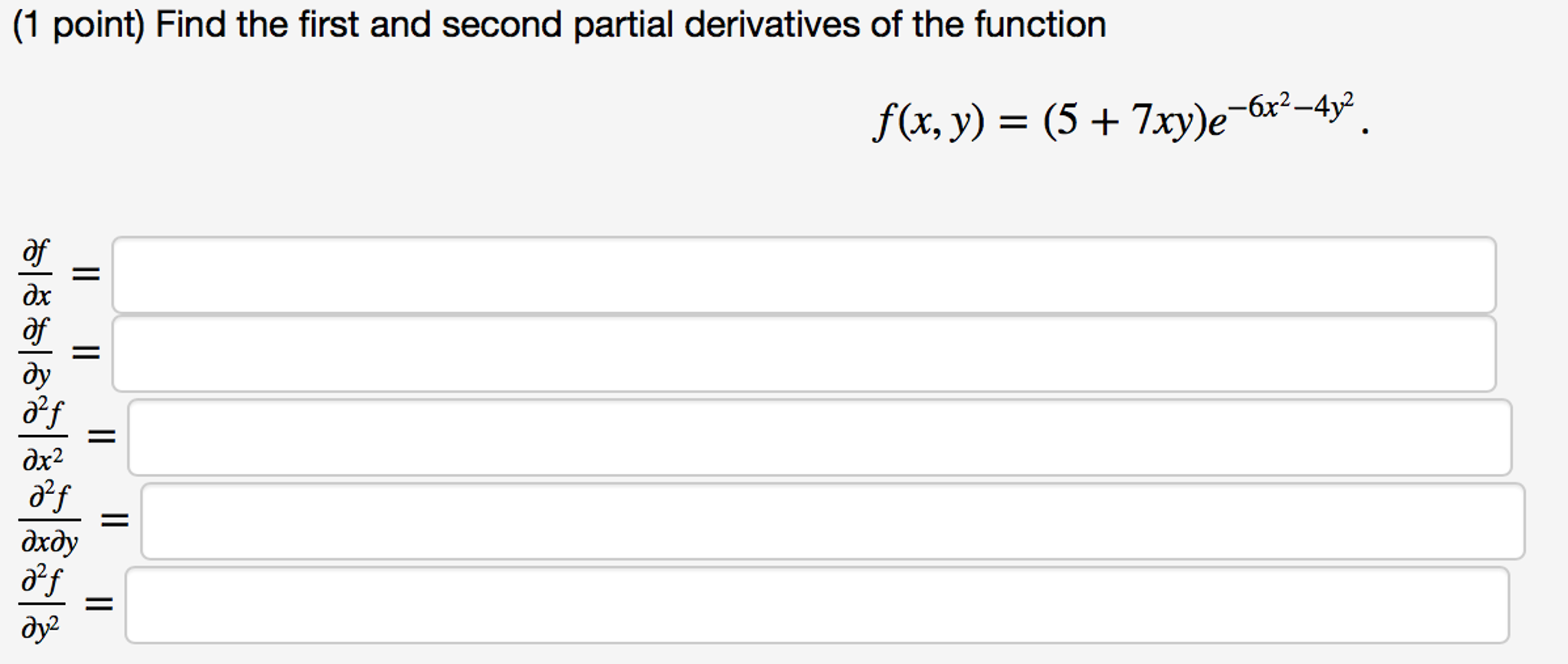Select the ∂²f/∂x² answer field
The image size is (1568, 664).
click(x=820, y=437)
